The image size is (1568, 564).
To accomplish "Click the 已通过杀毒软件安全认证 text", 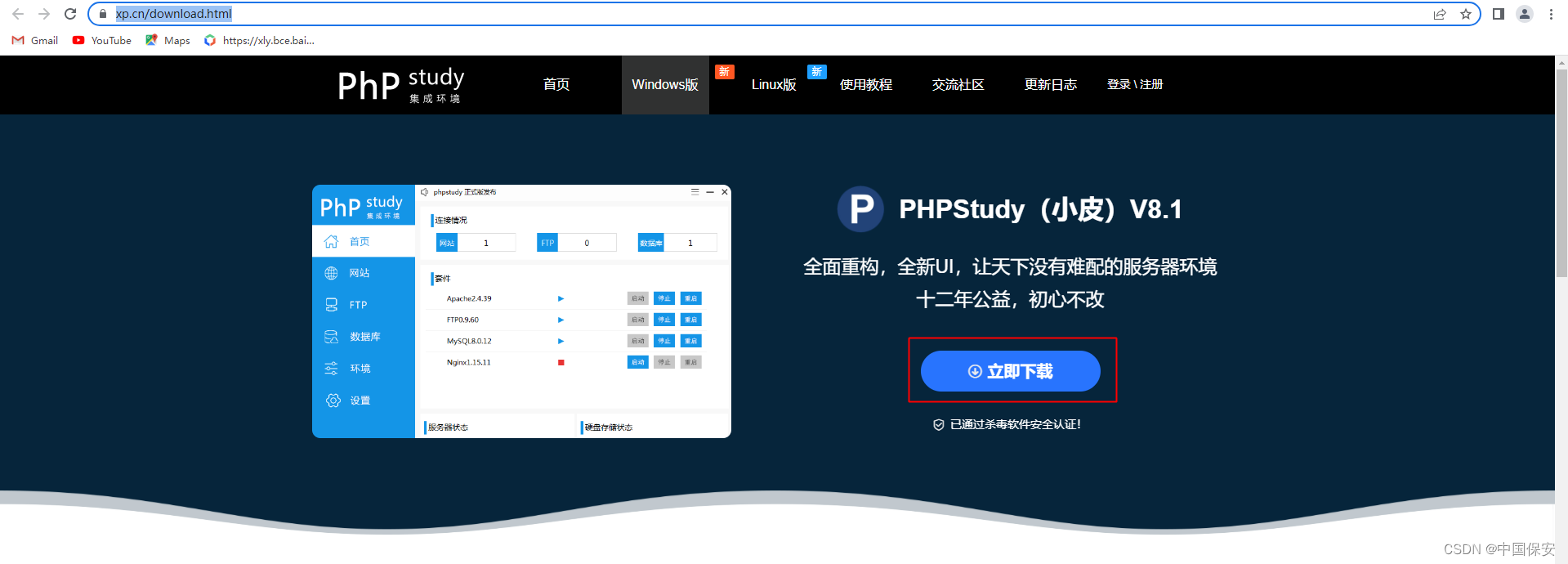I will [x=1016, y=424].
